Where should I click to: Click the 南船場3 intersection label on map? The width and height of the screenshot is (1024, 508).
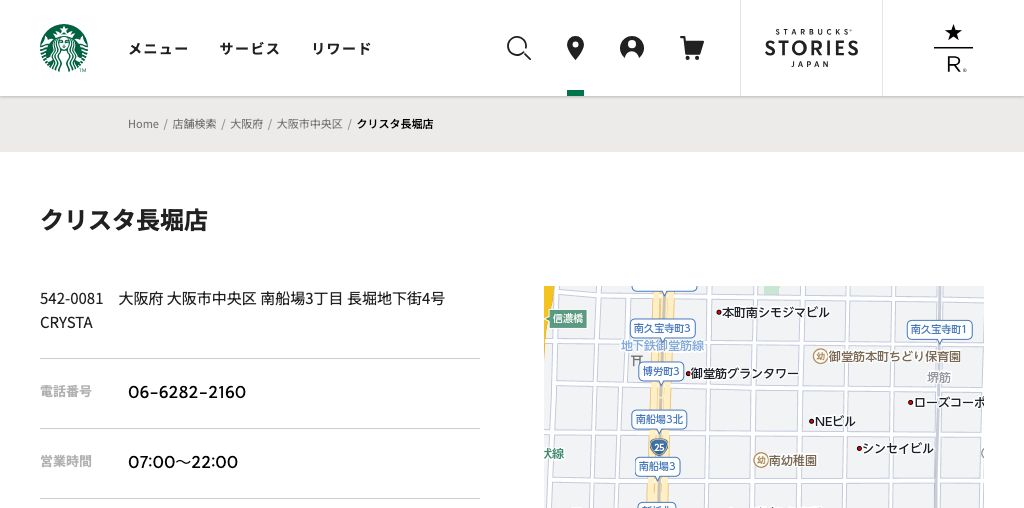(x=658, y=466)
